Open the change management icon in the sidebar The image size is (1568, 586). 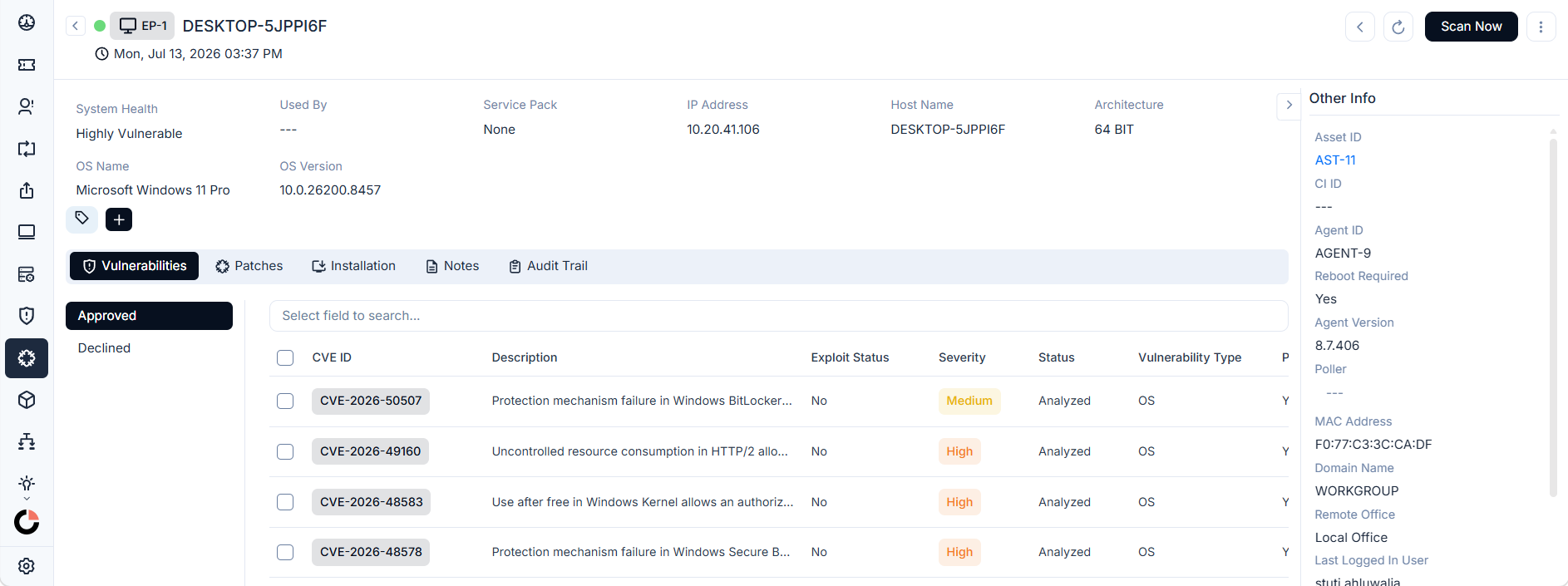click(x=27, y=149)
